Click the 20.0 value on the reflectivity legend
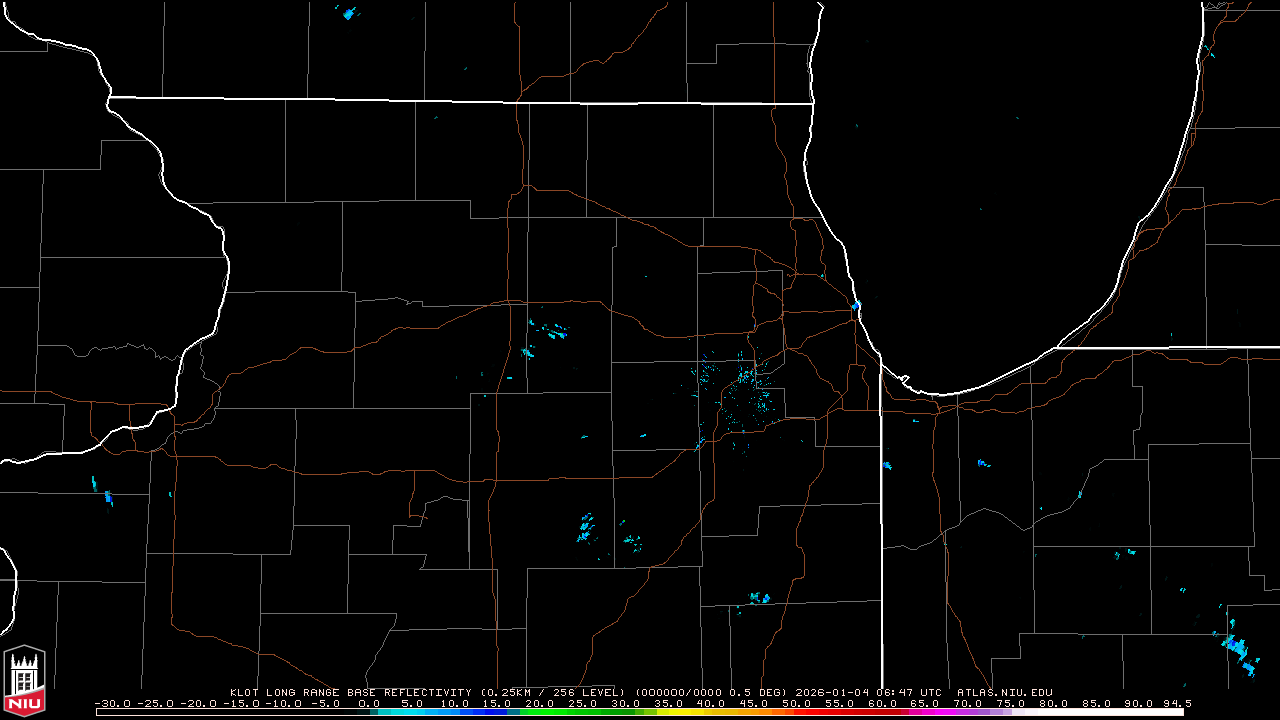 pos(540,703)
